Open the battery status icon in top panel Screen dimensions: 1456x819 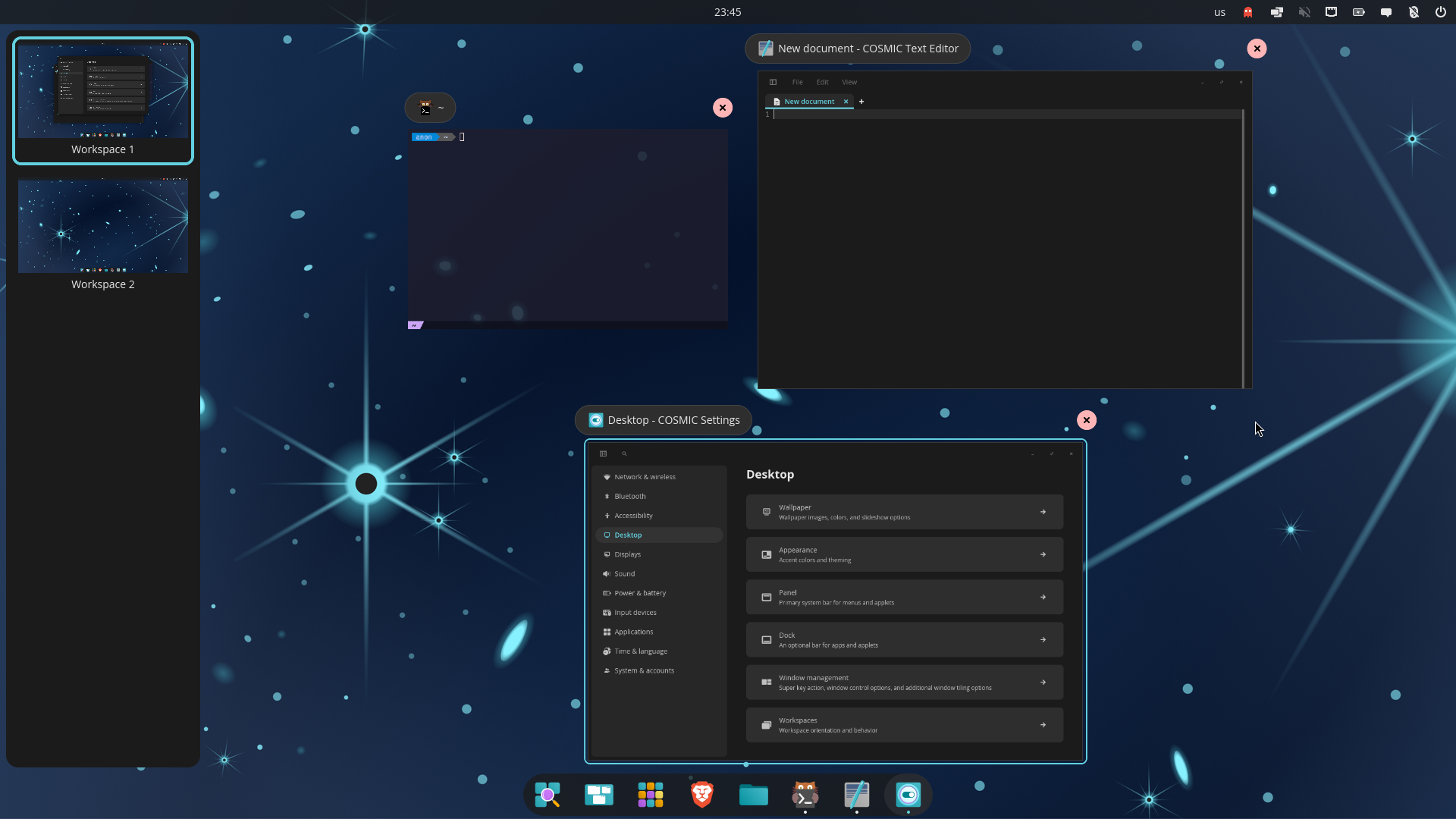coord(1359,12)
